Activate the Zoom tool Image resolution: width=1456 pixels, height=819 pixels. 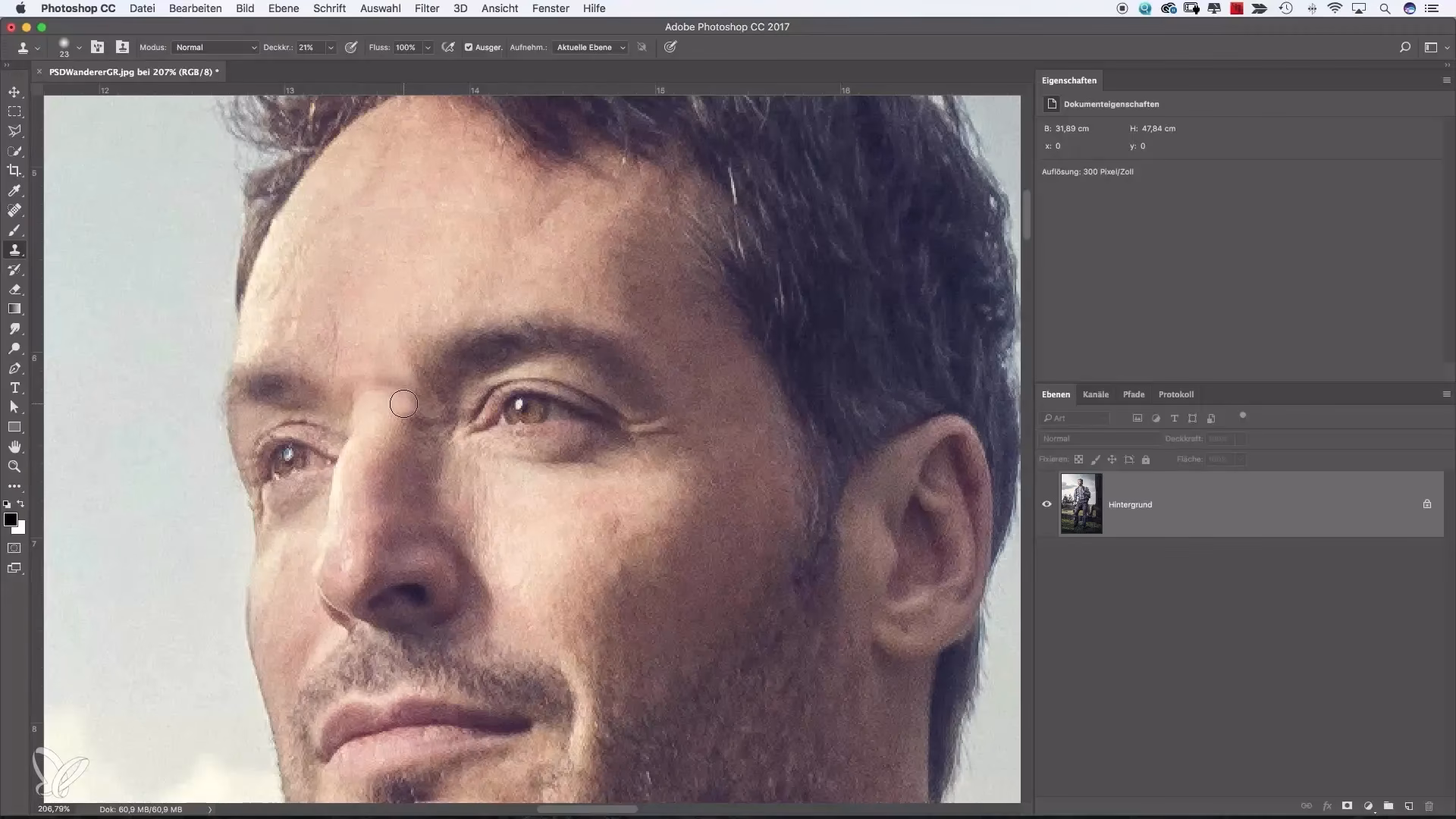point(15,467)
